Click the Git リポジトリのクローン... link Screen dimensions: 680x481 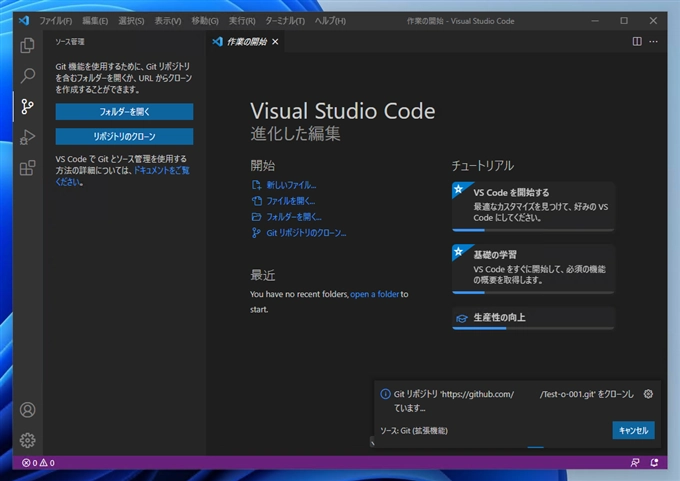pos(306,233)
